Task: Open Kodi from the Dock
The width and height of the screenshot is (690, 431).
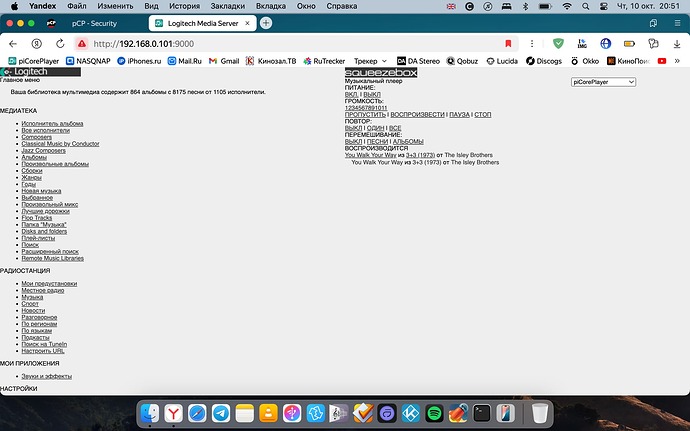Action: (x=411, y=413)
